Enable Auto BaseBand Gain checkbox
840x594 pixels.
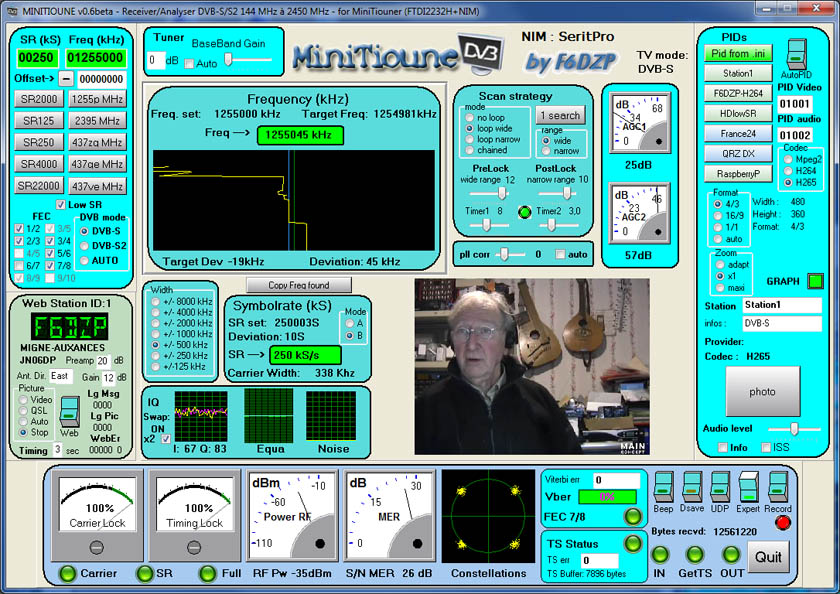click(x=189, y=63)
